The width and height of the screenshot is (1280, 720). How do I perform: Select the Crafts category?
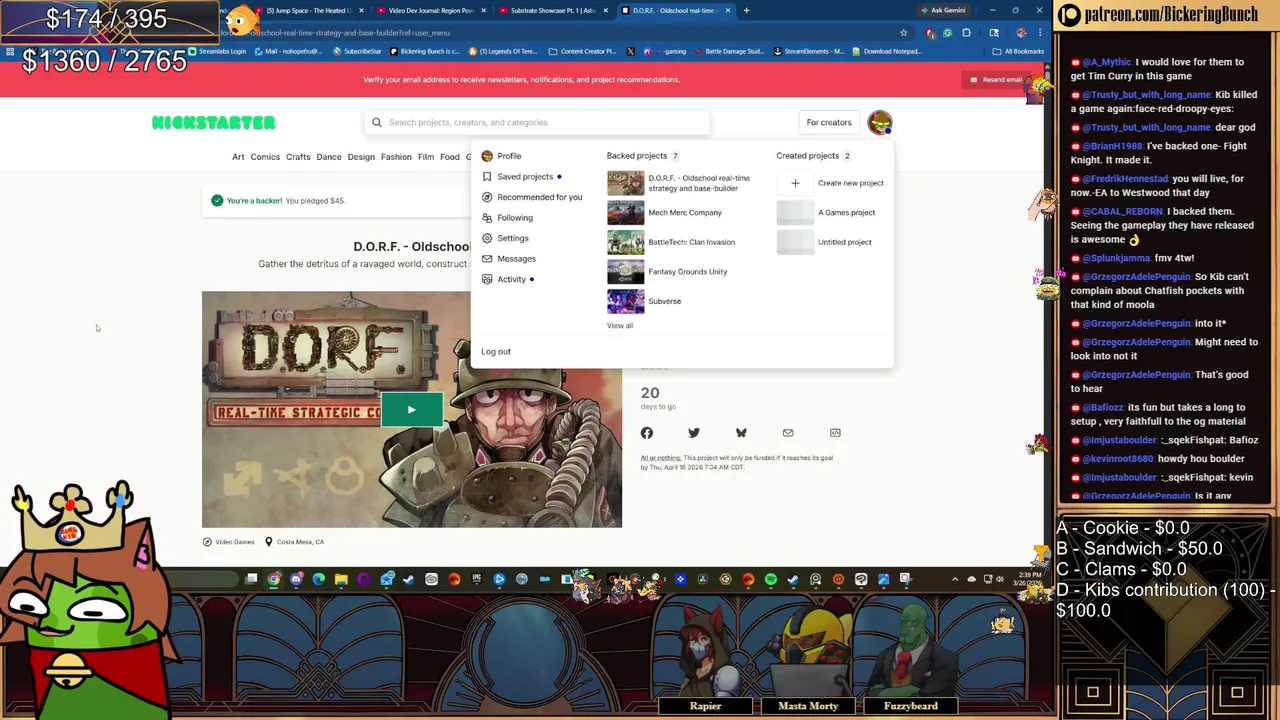click(298, 157)
